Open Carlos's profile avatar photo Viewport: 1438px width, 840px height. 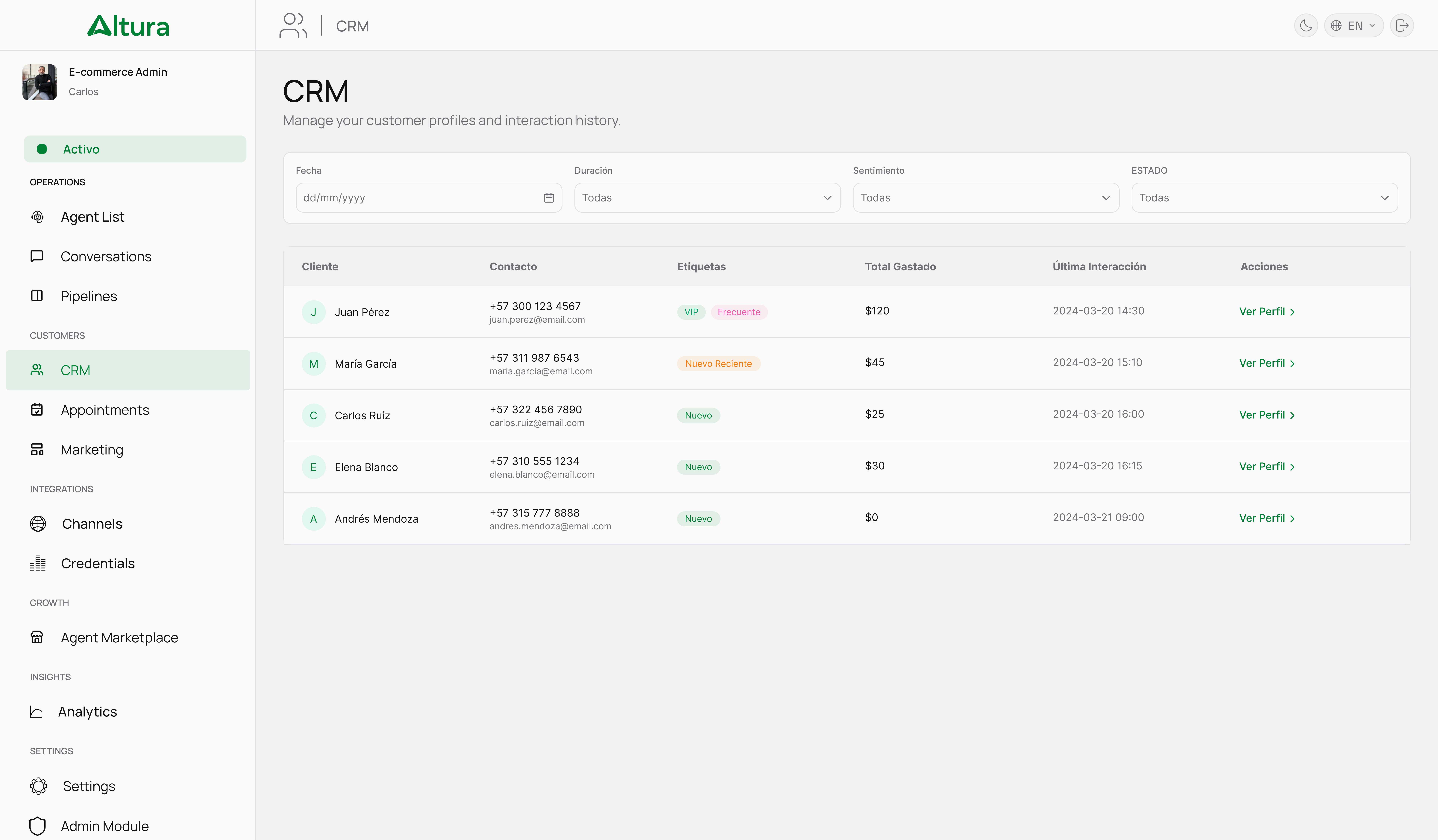point(39,82)
